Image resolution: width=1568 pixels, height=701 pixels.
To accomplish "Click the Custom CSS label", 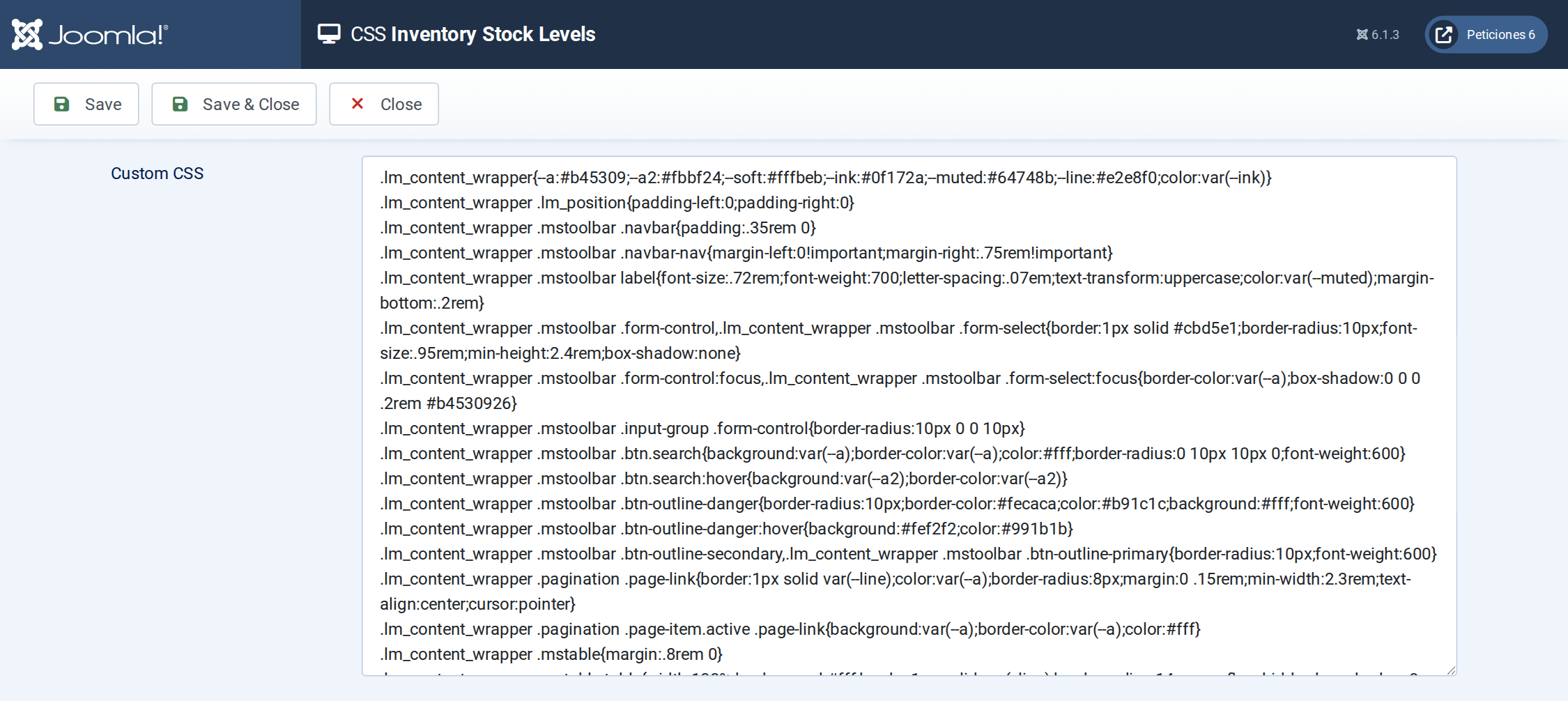I will tap(157, 174).
